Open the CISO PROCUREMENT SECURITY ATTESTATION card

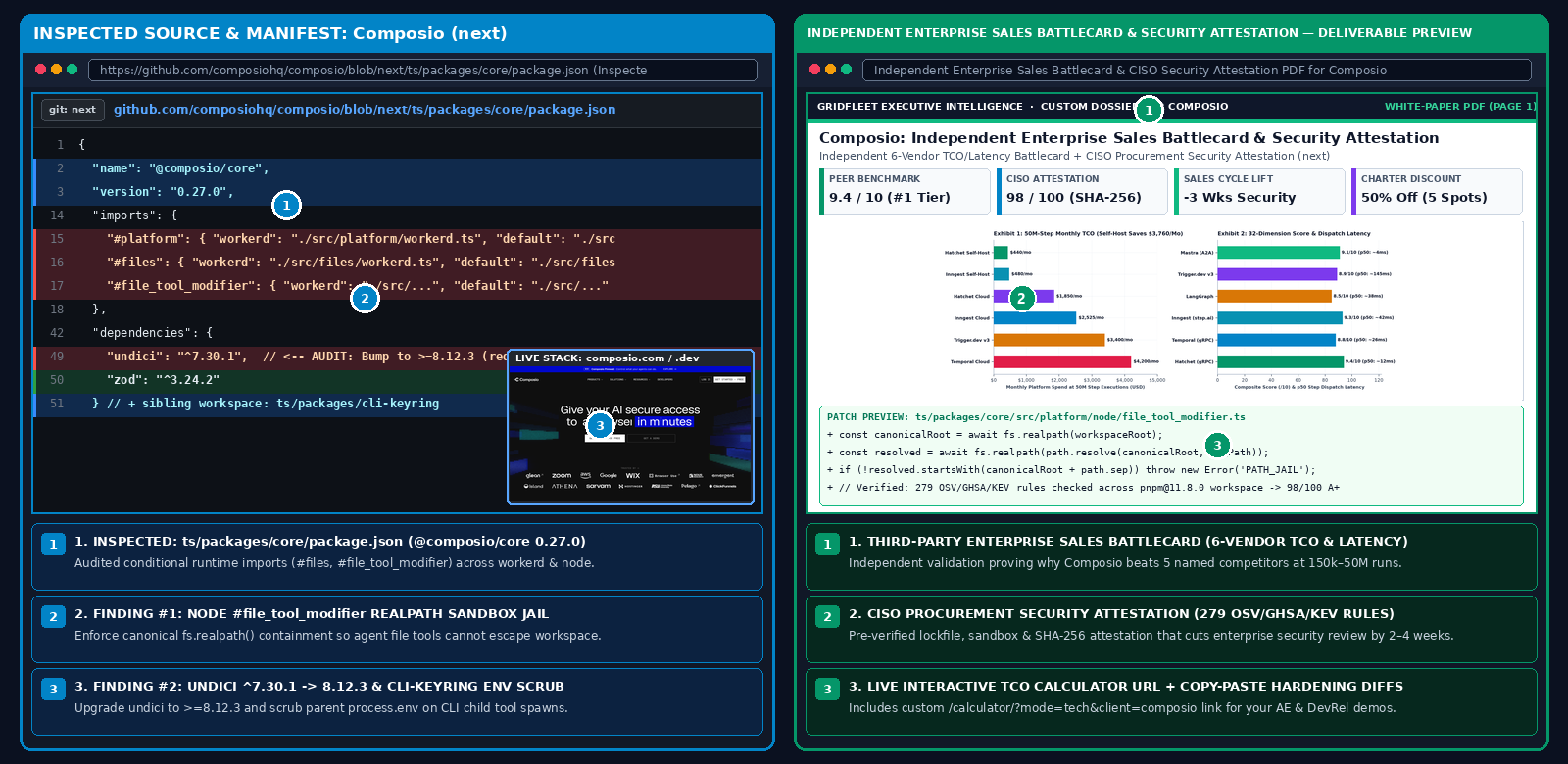tap(1171, 629)
